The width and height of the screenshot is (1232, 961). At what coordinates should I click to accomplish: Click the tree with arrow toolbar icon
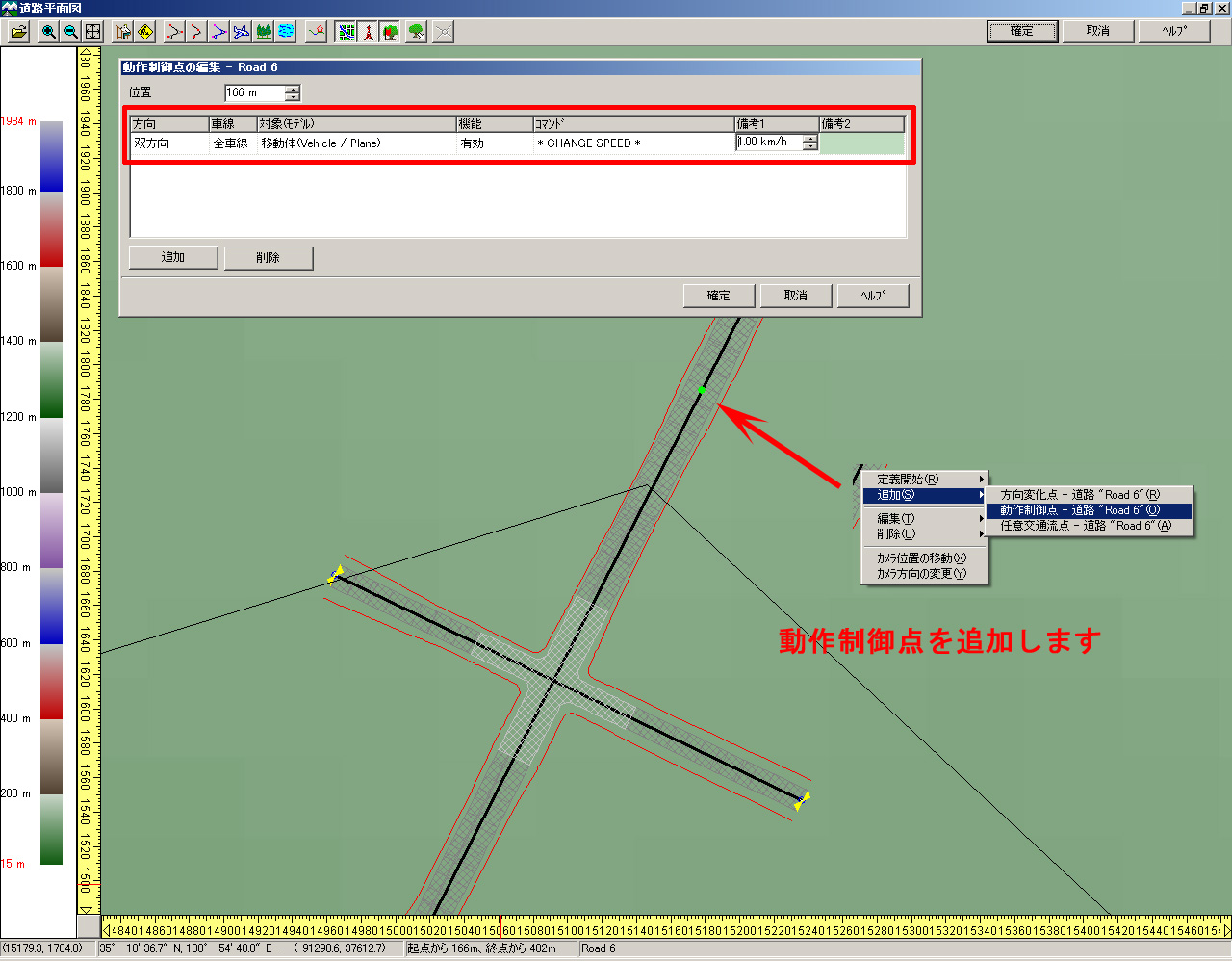(x=416, y=32)
